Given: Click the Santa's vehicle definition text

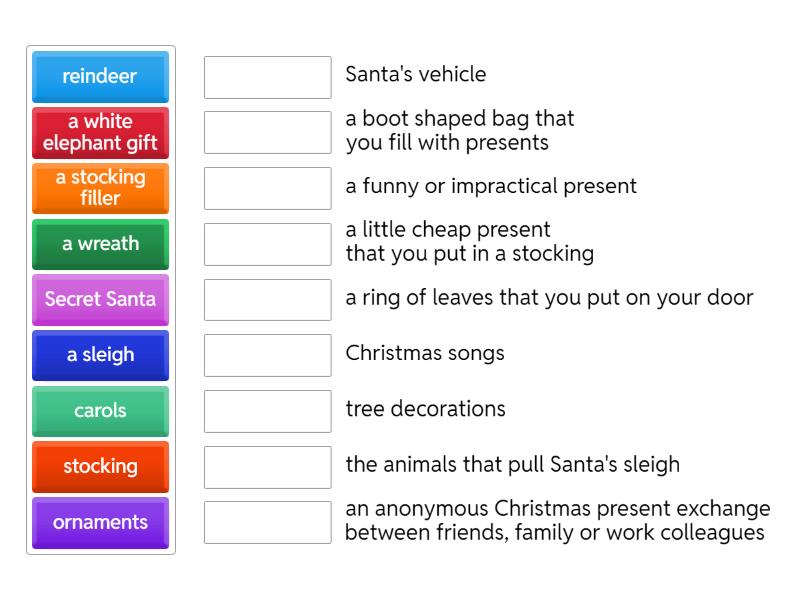Looking at the screenshot, I should pos(415,75).
